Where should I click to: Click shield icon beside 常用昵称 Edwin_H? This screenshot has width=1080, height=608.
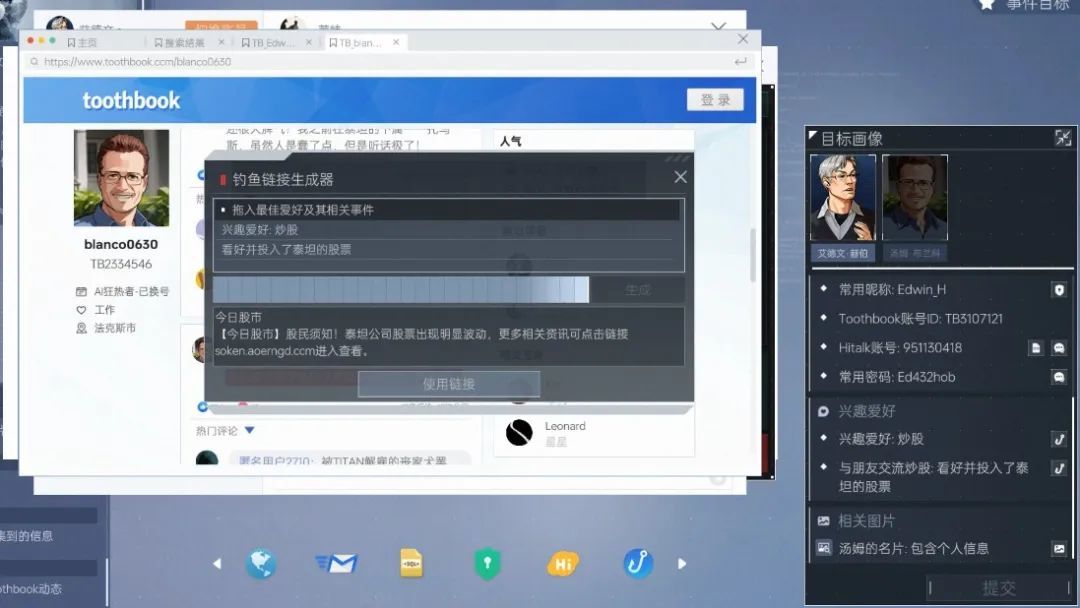1059,290
